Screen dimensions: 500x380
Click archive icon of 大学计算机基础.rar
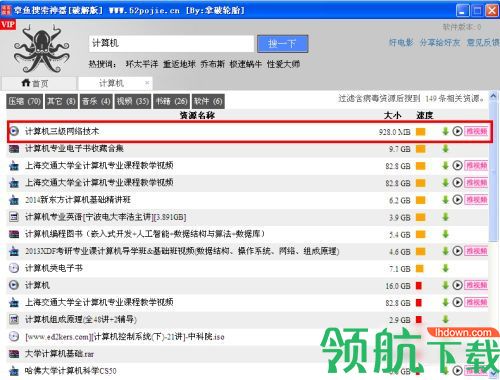pos(14,354)
